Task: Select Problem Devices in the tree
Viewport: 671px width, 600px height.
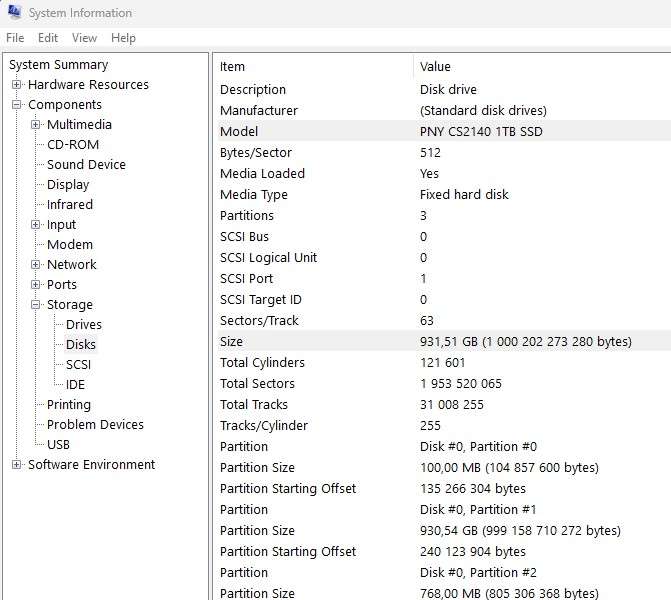Action: click(x=95, y=425)
